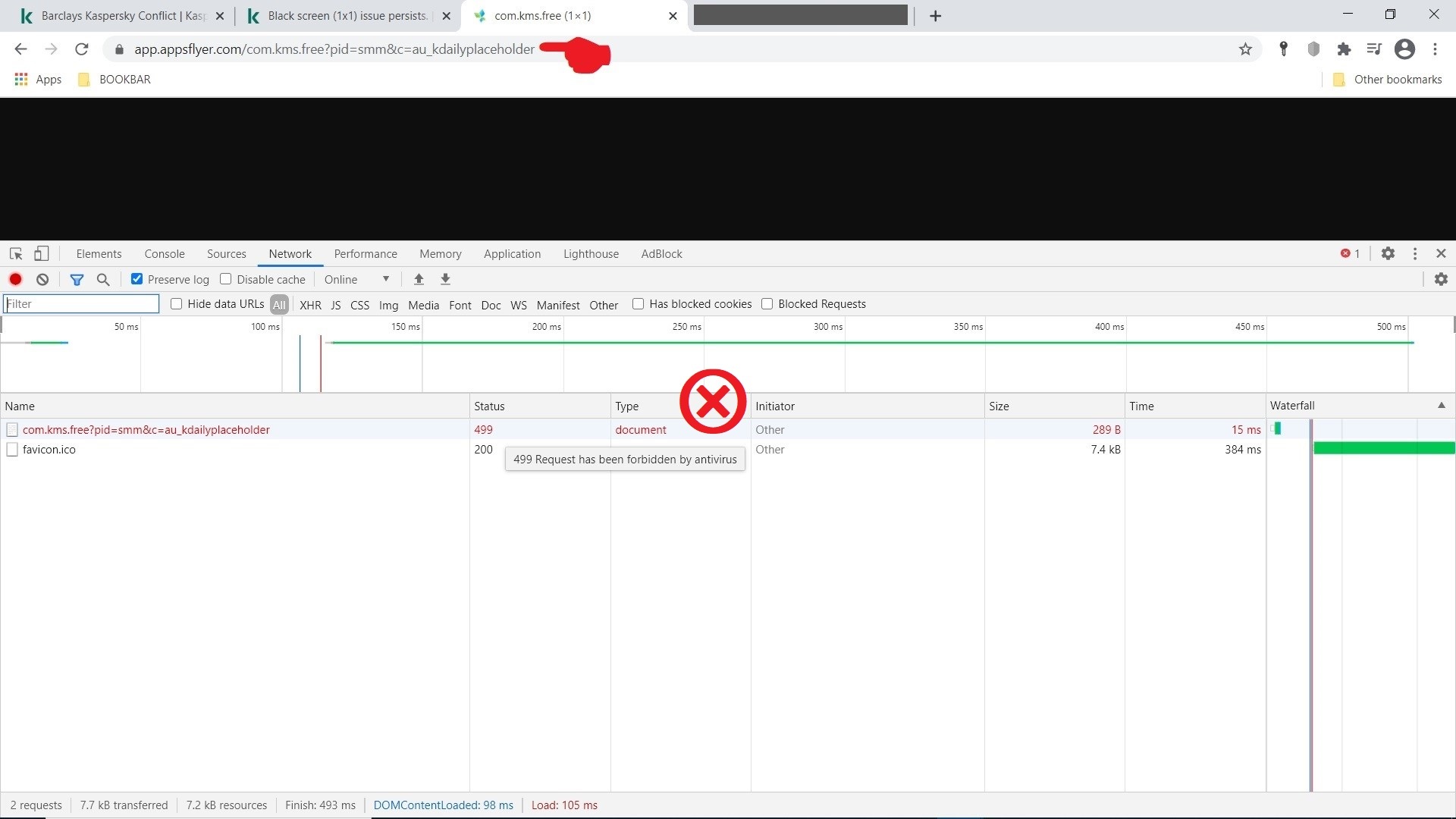The height and width of the screenshot is (819, 1456).
Task: Click the Filter text input field
Action: pyautogui.click(x=81, y=304)
